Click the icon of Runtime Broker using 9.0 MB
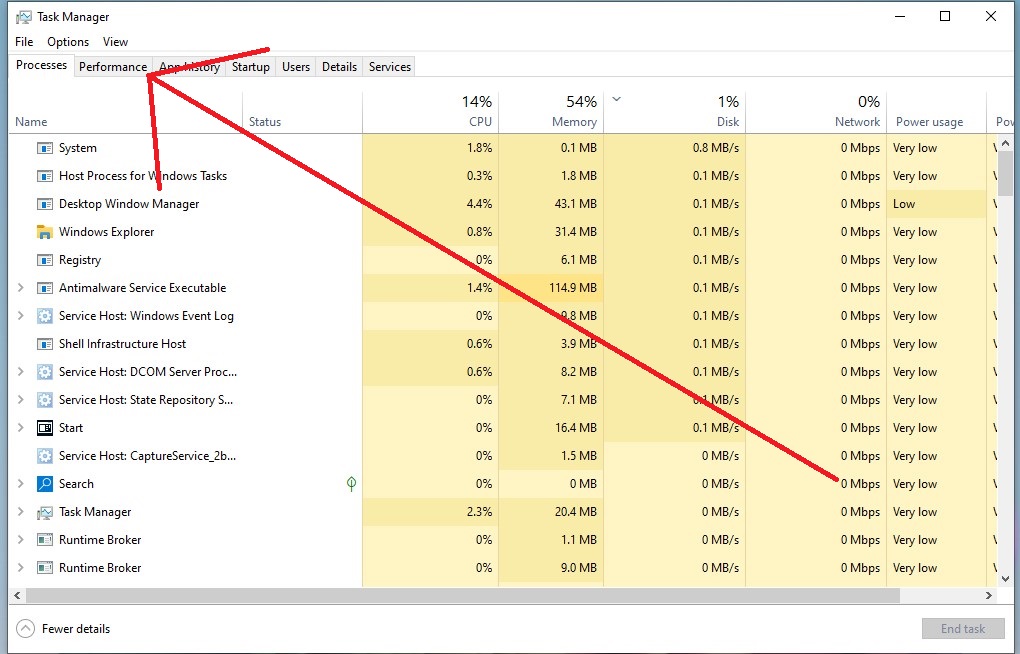The width and height of the screenshot is (1020, 654). 44,568
